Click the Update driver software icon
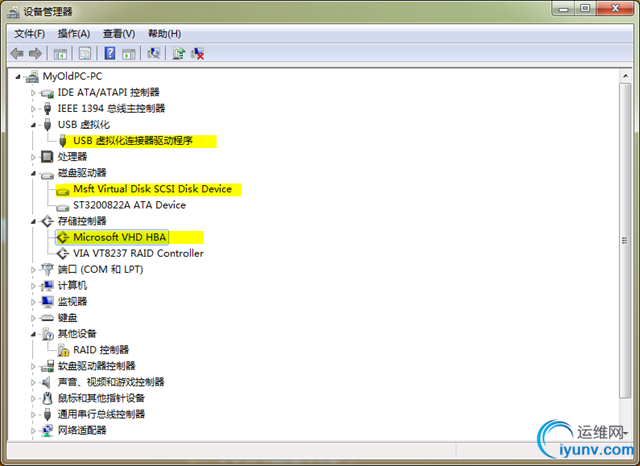 (178, 53)
